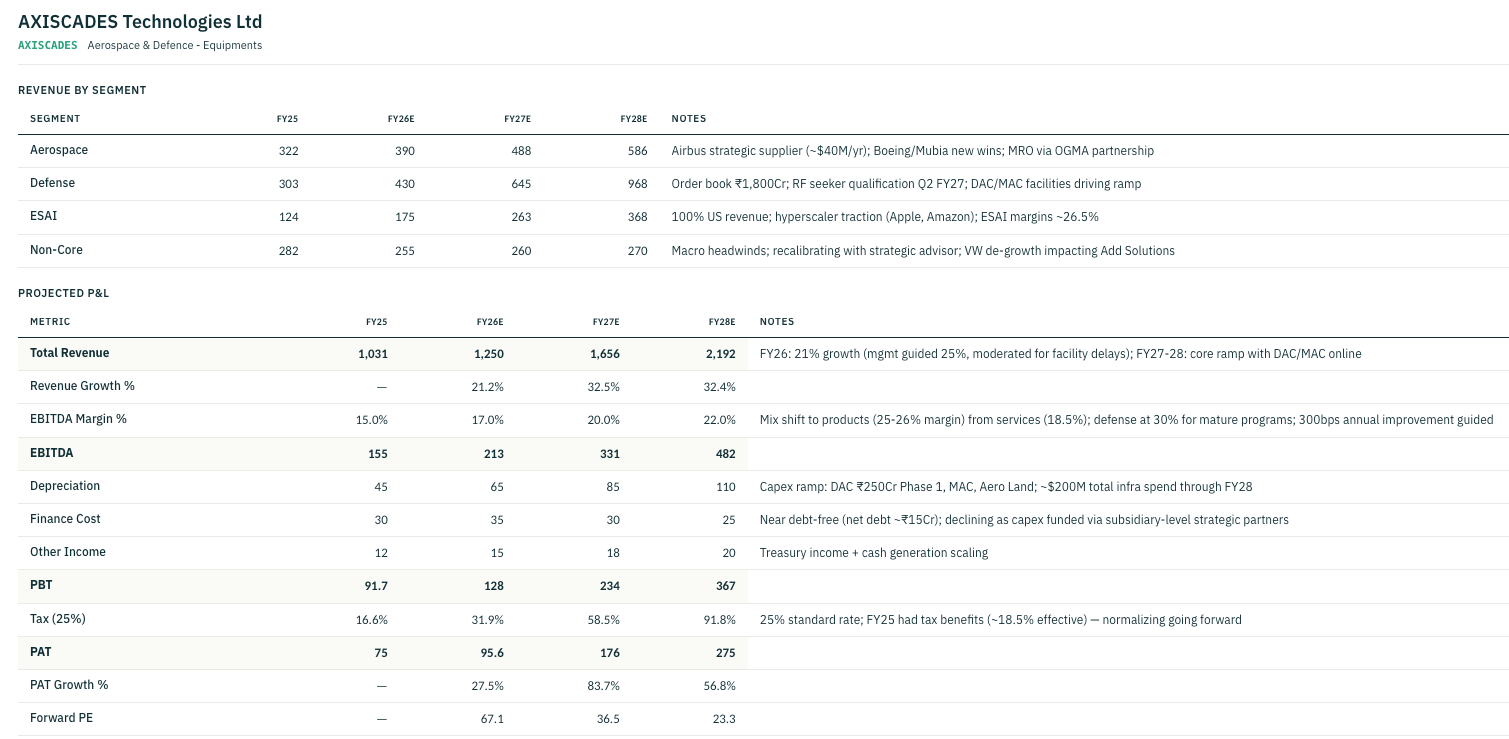Click the AXISCADES Technologies Ltd title
The width and height of the screenshot is (1509, 739).
coord(140,21)
